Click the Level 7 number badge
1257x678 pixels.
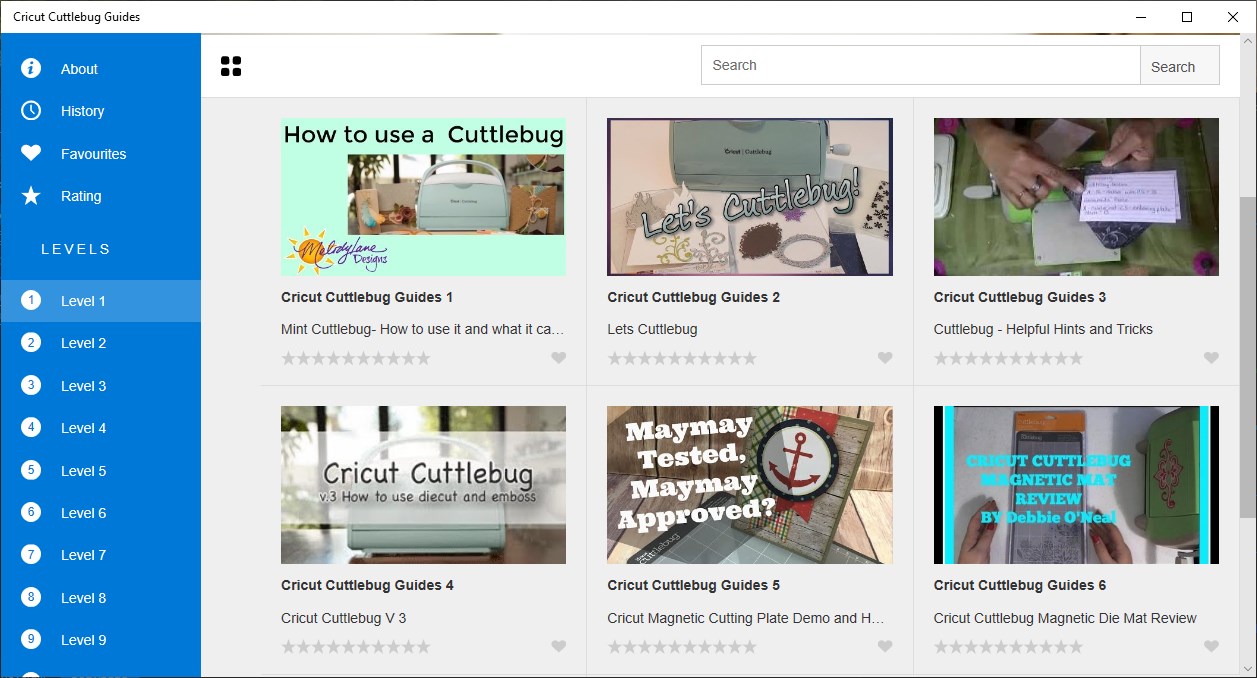31,554
